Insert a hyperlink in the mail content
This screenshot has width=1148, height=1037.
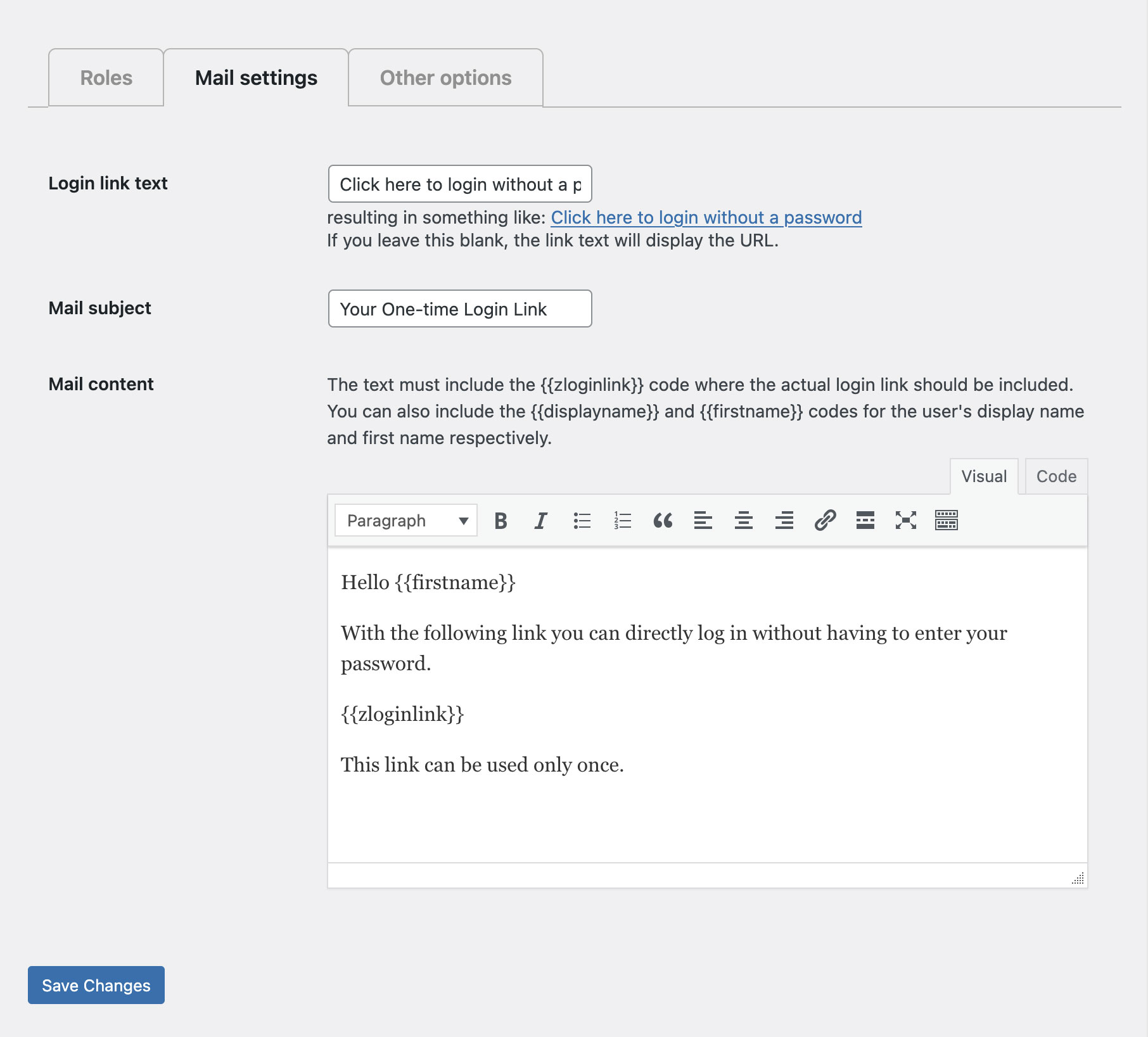click(x=825, y=520)
